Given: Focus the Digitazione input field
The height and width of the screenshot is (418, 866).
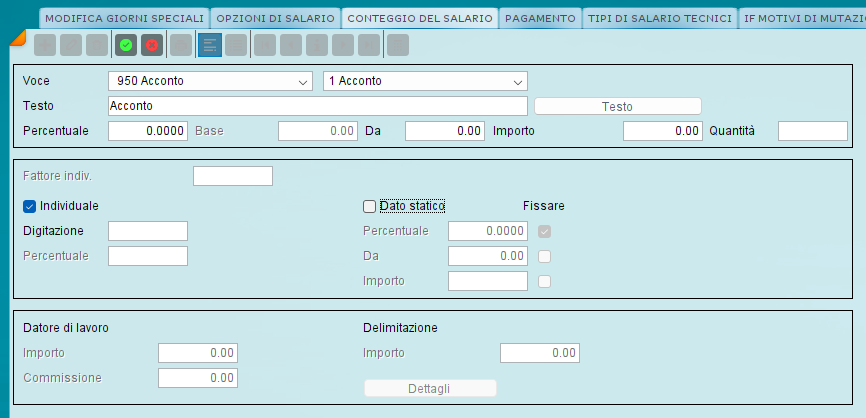Looking at the screenshot, I should click(148, 231).
